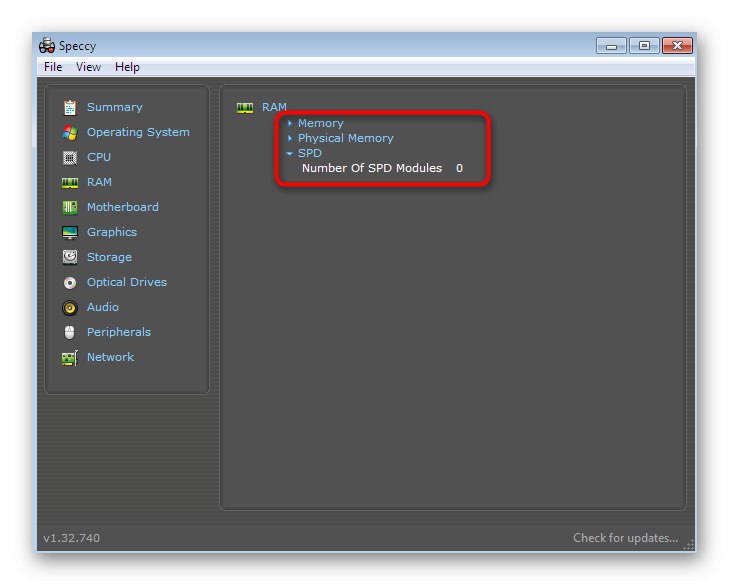This screenshot has height=585, width=729.
Task: Select the RAM section label in sidebar
Action: click(99, 182)
